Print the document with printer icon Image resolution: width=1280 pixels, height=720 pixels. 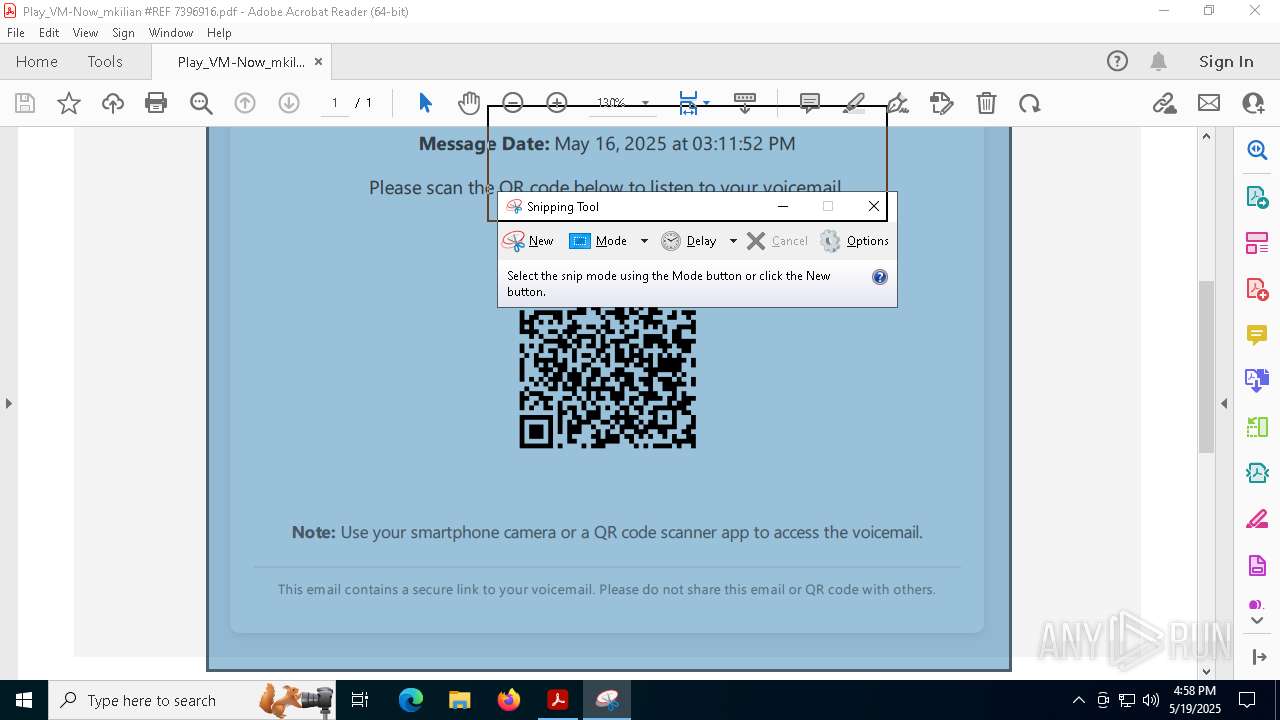click(156, 103)
